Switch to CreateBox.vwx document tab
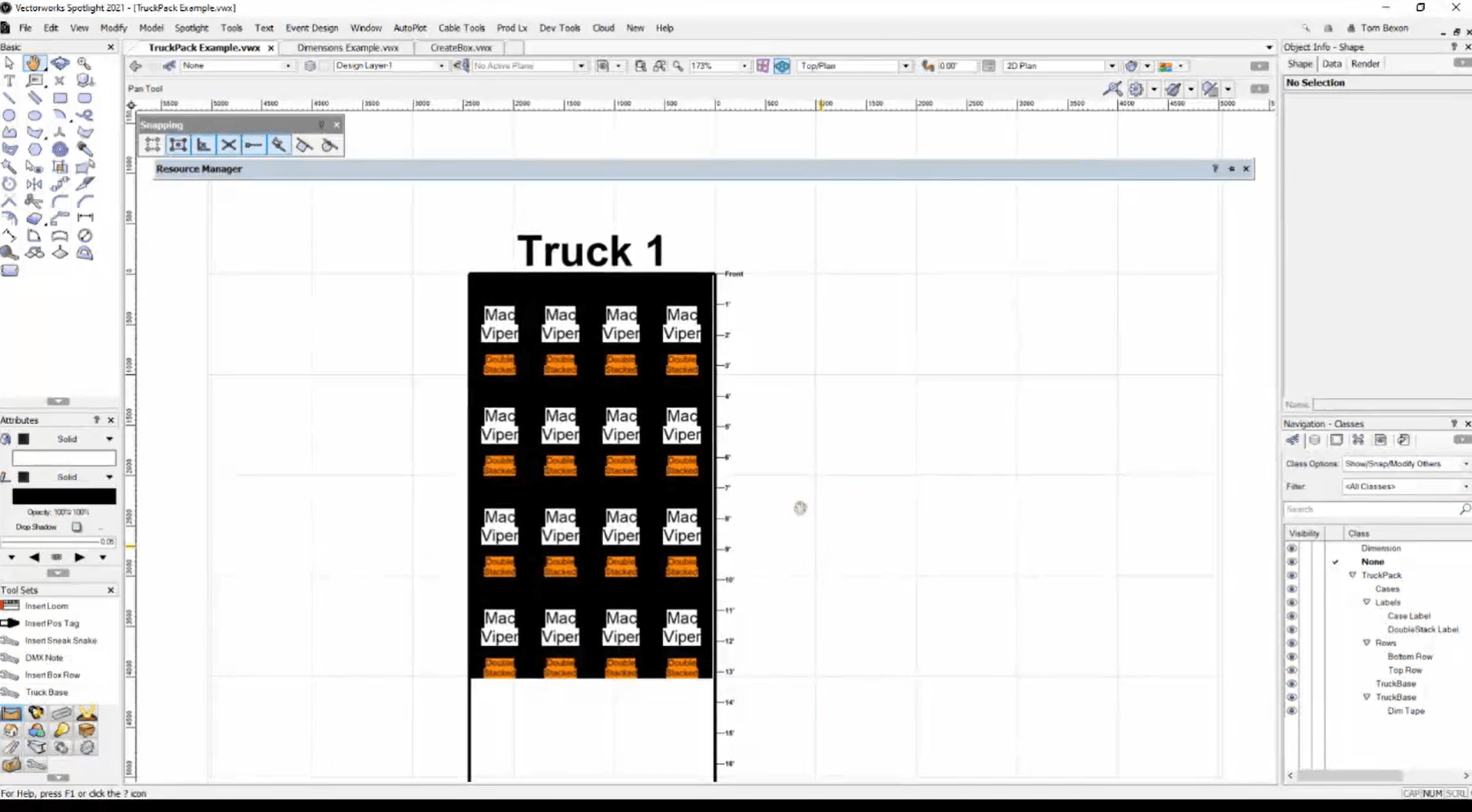Image resolution: width=1472 pixels, height=812 pixels. 461,48
